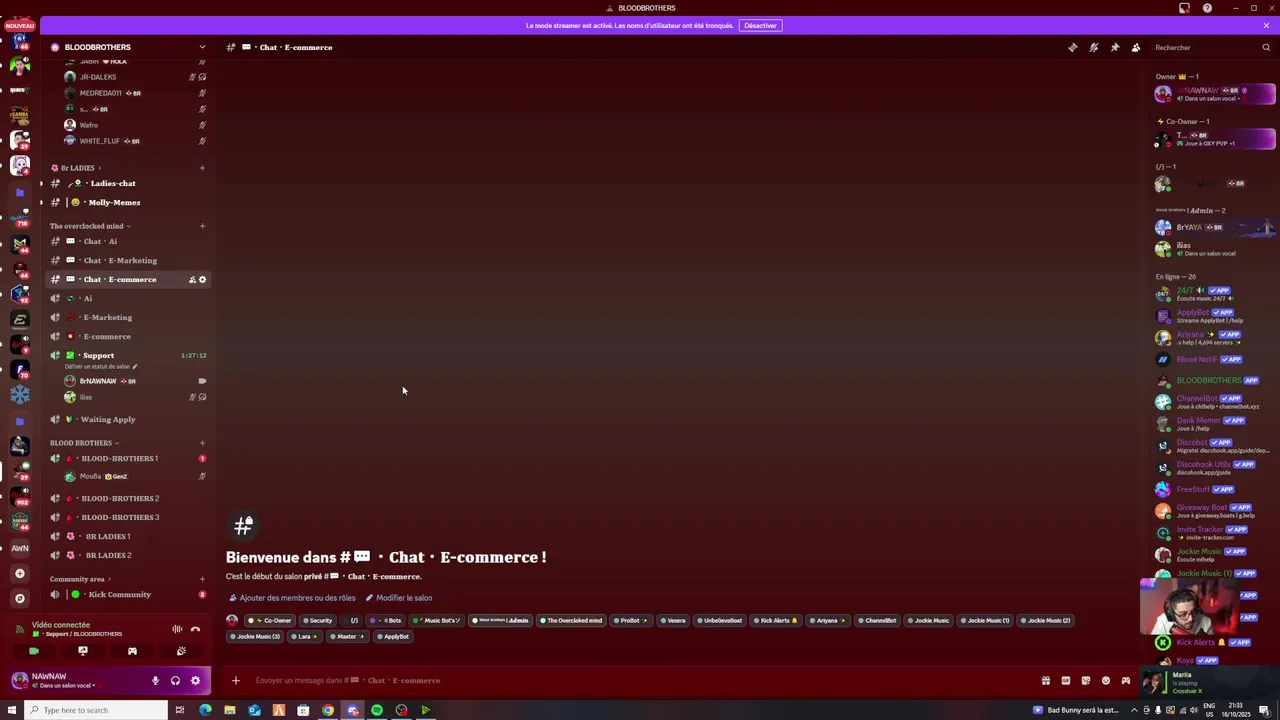Click the Modifier le salon link
The width and height of the screenshot is (1280, 720).
399,598
